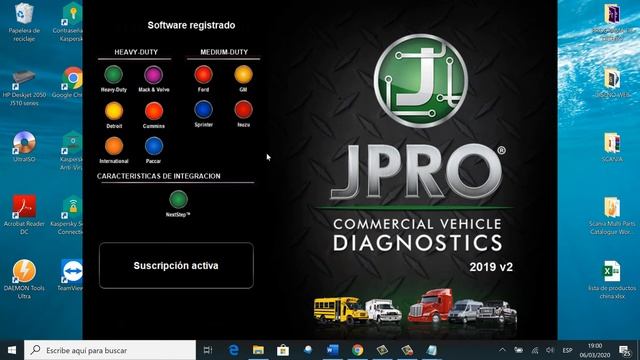Viewport: 640px width, 360px height.
Task: Click the Software registrado heading
Action: [x=191, y=25]
